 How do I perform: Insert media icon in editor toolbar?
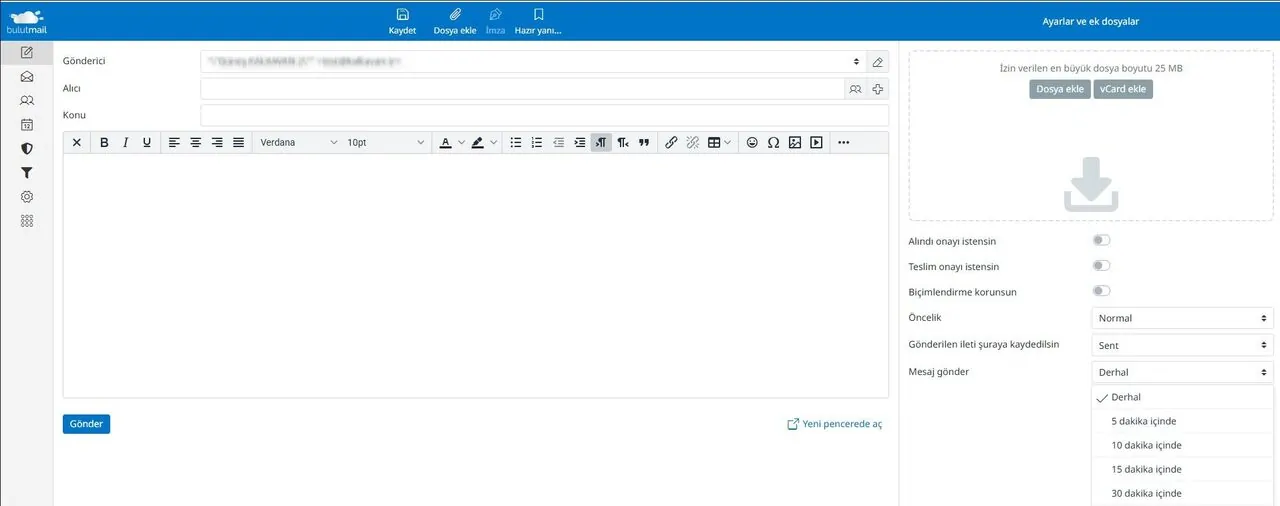coord(816,143)
